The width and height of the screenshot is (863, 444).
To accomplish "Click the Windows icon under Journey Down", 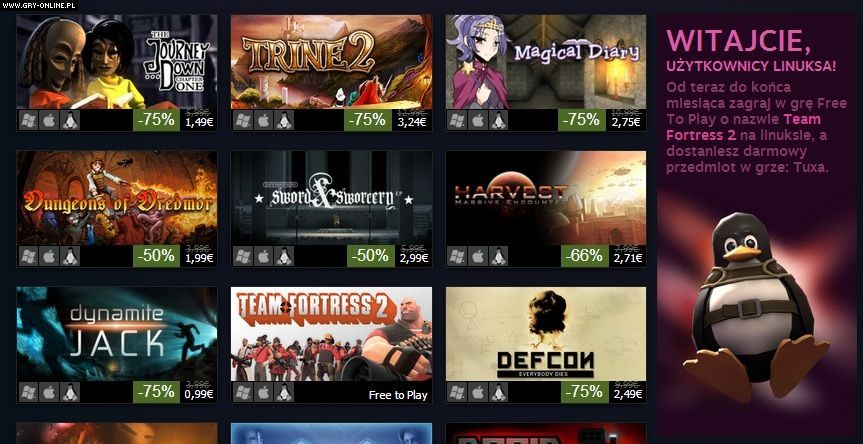I will coord(29,120).
